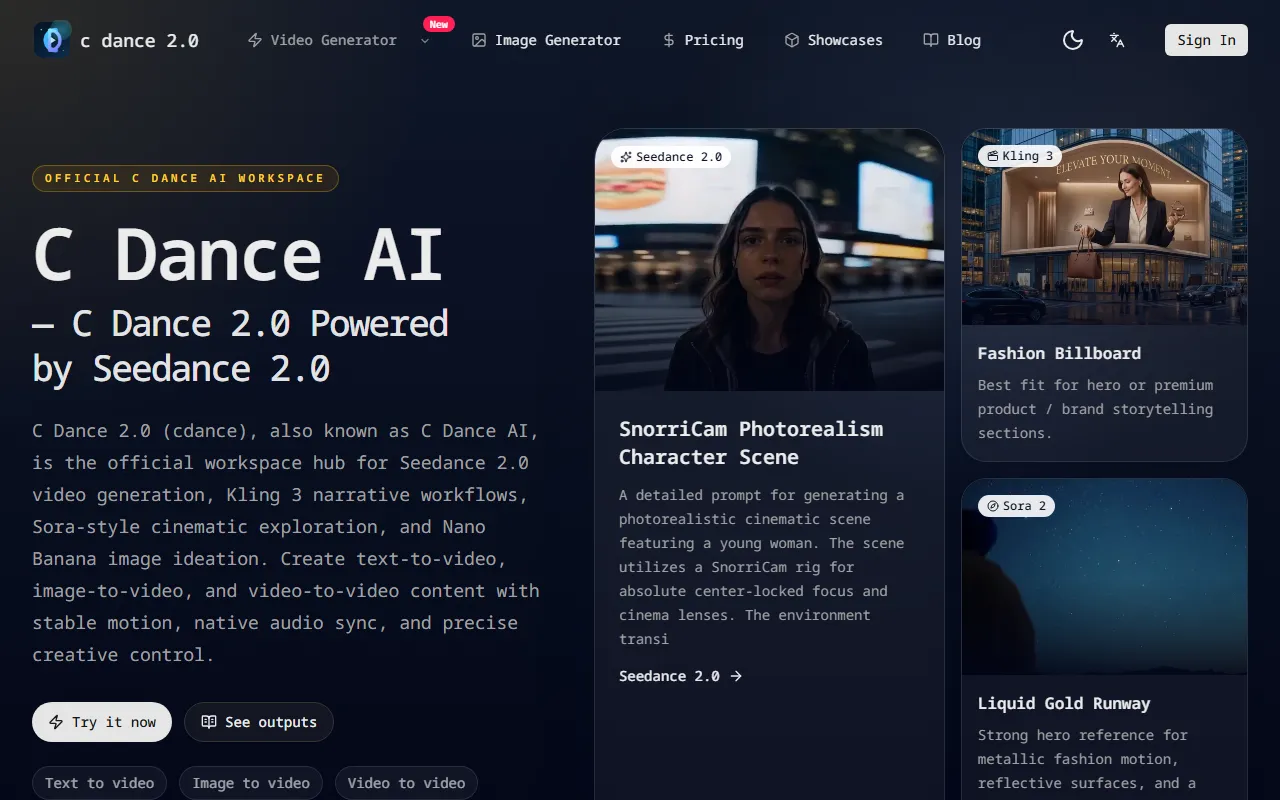Click the C Dance logo icon
Image resolution: width=1280 pixels, height=800 pixels.
point(52,40)
